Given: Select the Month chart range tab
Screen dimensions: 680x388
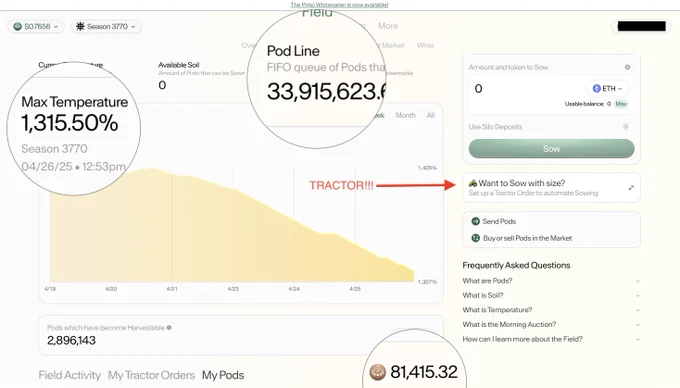Looking at the screenshot, I should 405,115.
